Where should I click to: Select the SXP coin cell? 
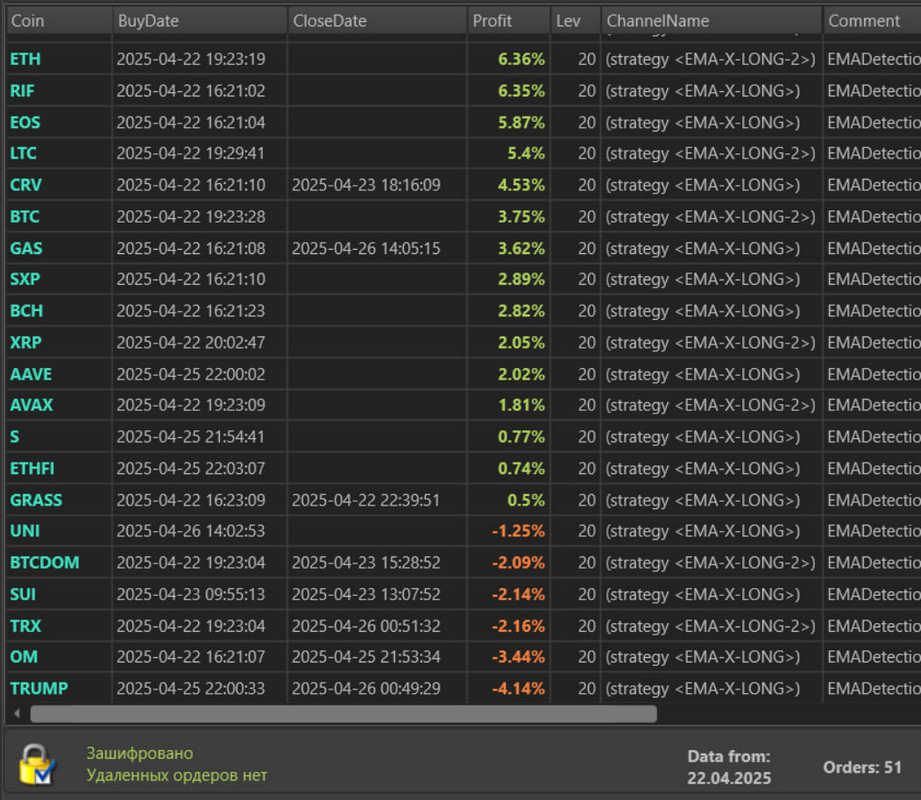59,279
